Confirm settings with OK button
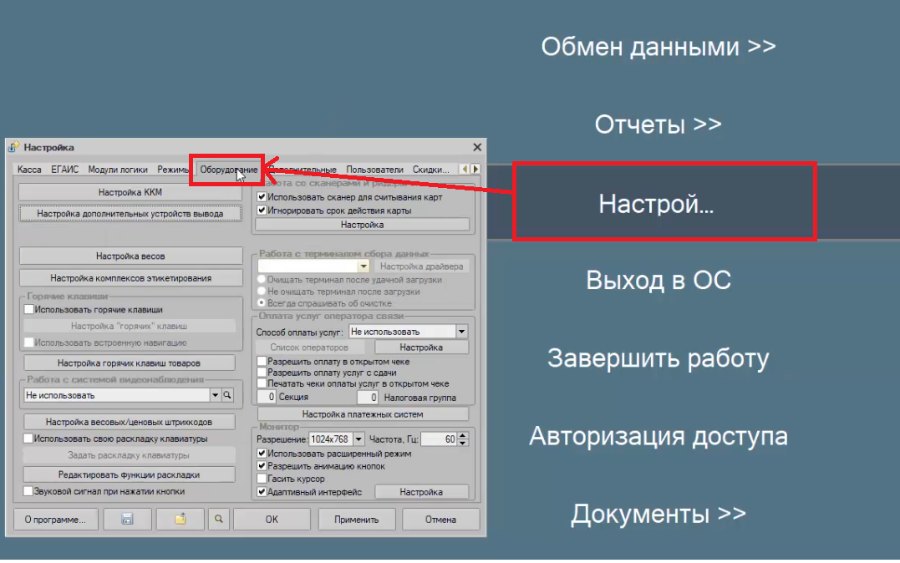 coord(271,519)
